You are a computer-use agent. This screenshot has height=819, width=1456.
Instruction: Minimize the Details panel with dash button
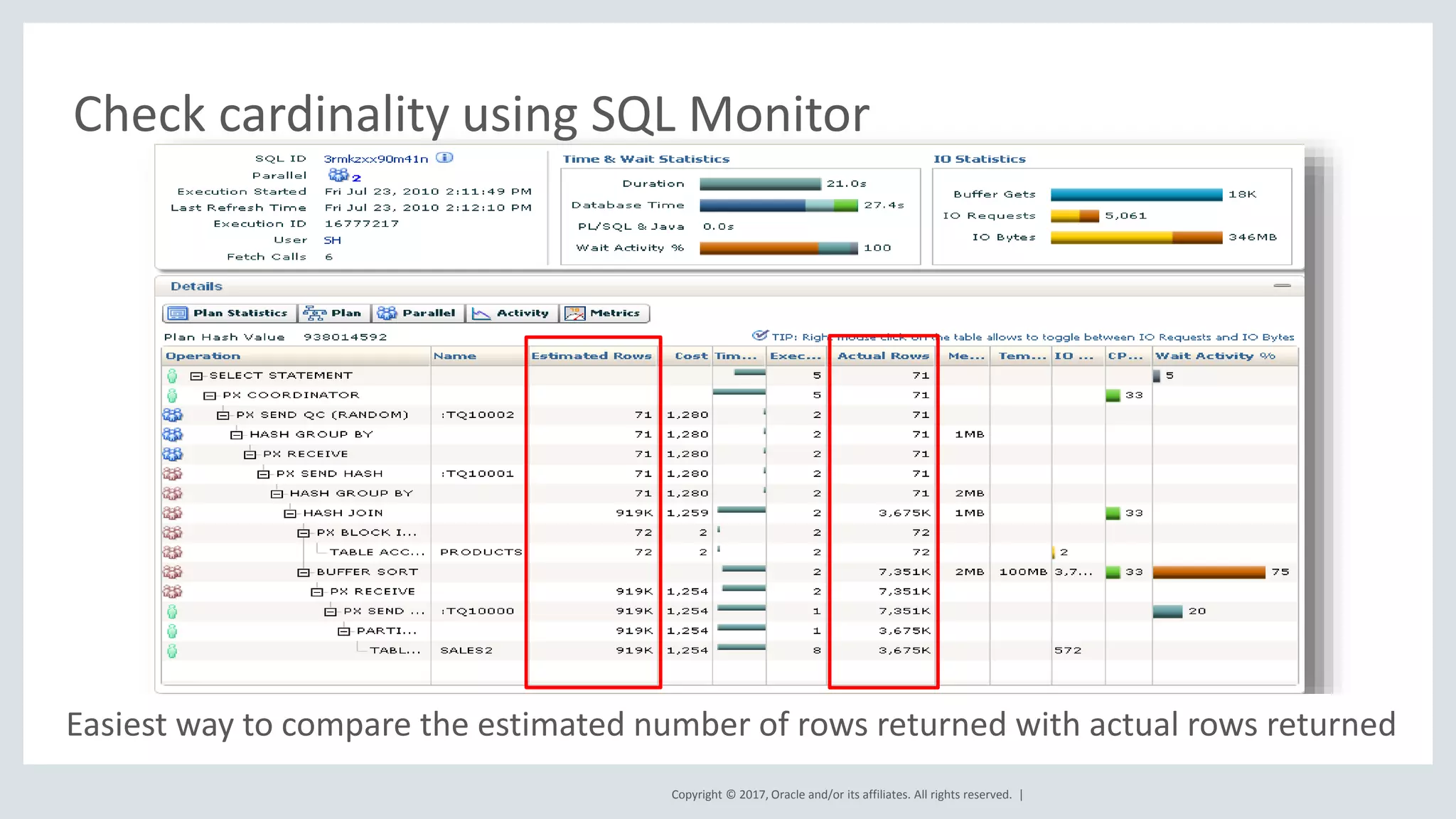(x=1282, y=286)
